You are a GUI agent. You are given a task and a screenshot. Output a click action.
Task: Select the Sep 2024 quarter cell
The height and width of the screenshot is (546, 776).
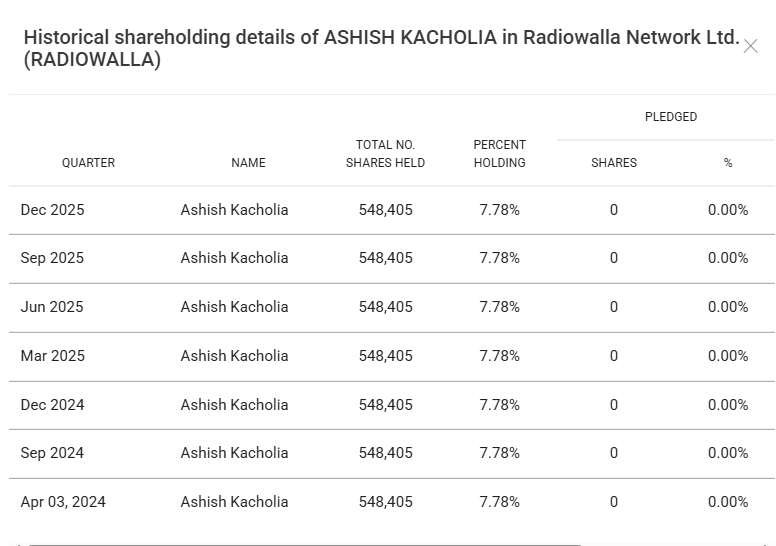pyautogui.click(x=52, y=453)
